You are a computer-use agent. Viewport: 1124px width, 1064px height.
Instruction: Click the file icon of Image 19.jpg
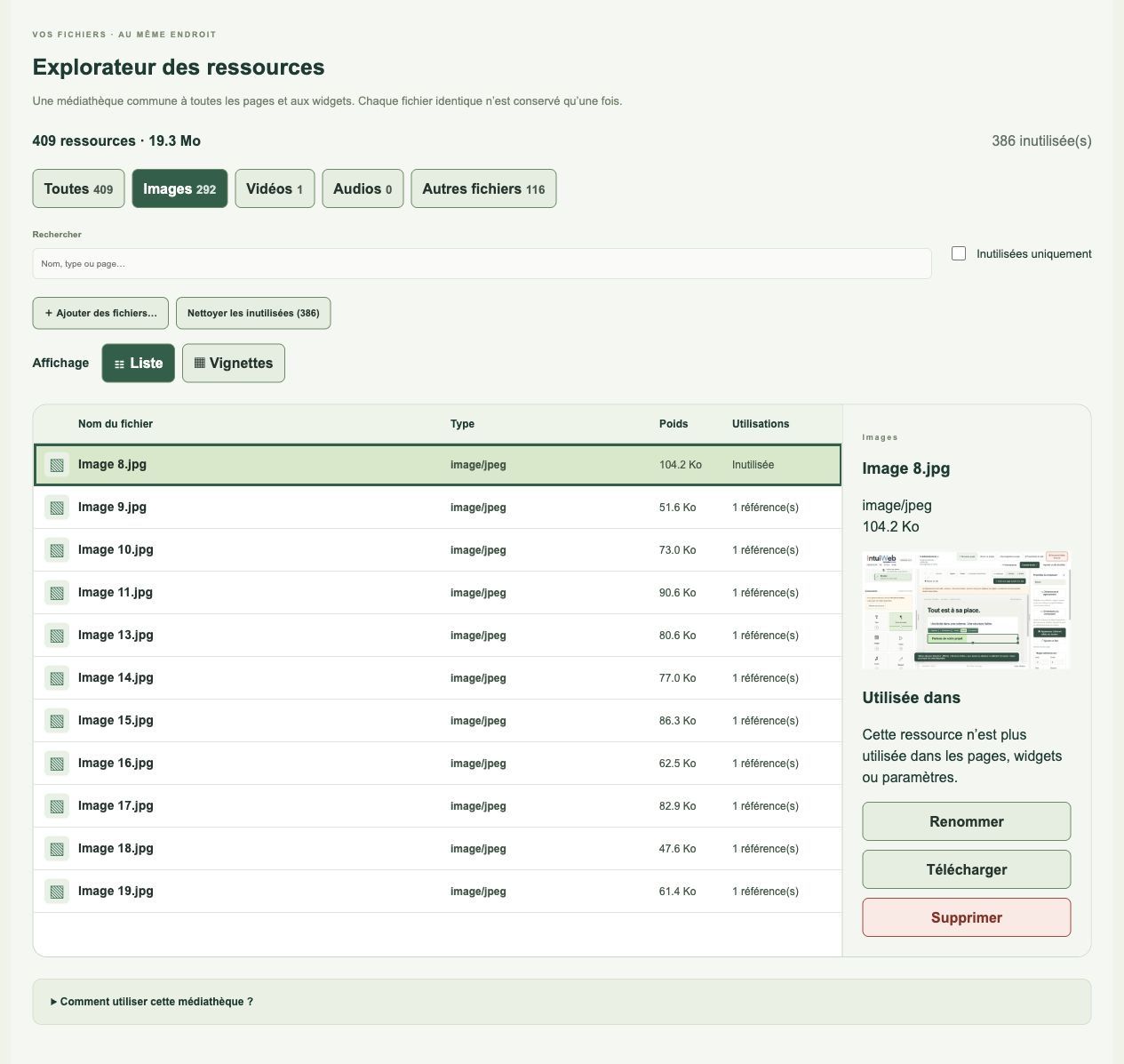[x=57, y=892]
